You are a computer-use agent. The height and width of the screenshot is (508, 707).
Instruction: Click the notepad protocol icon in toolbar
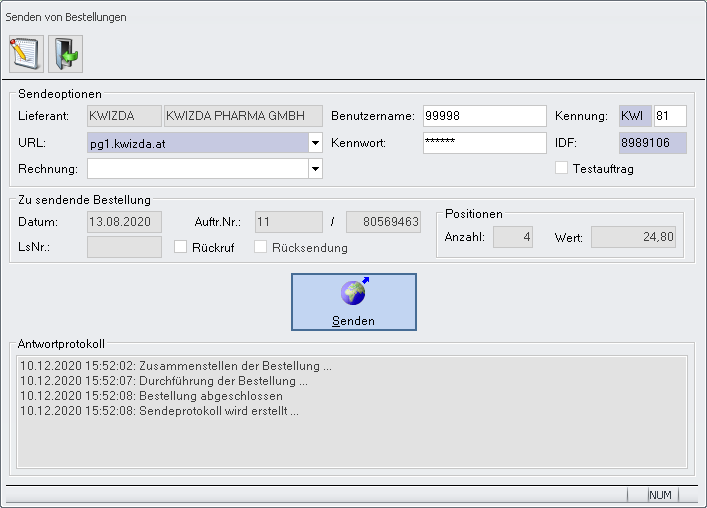point(25,52)
